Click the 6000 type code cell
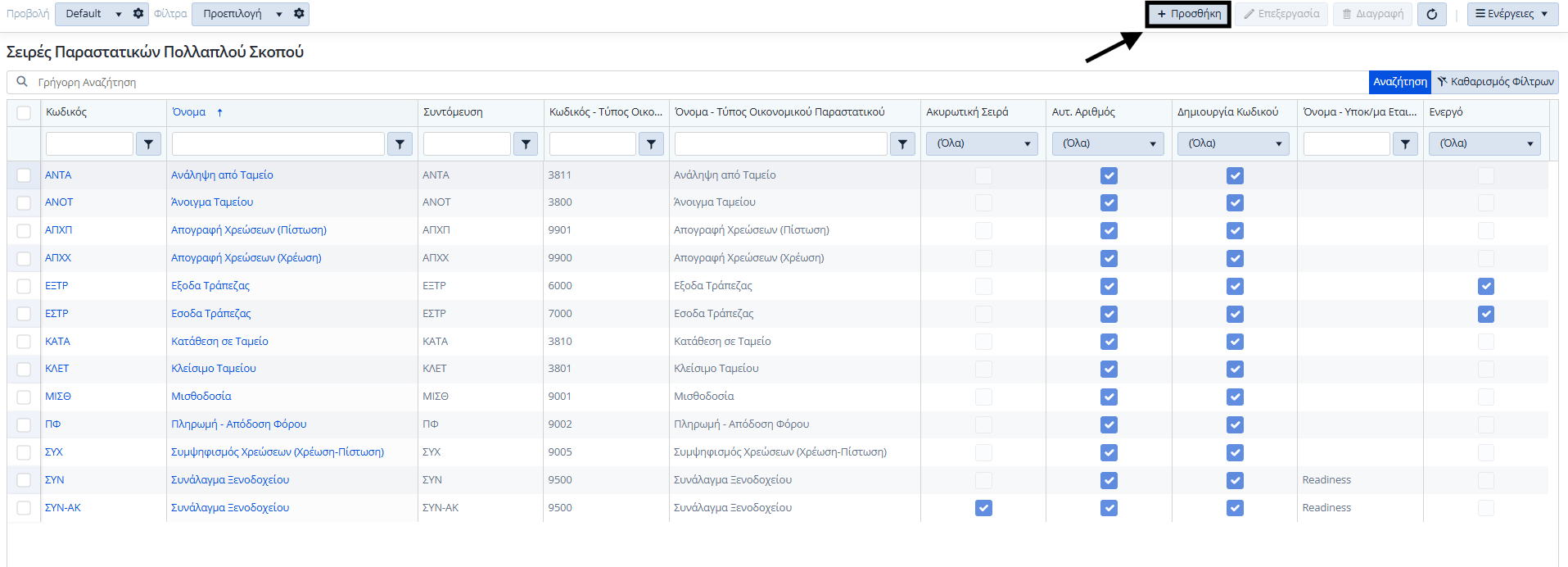Screen dimensions: 1568x567 pos(560,286)
